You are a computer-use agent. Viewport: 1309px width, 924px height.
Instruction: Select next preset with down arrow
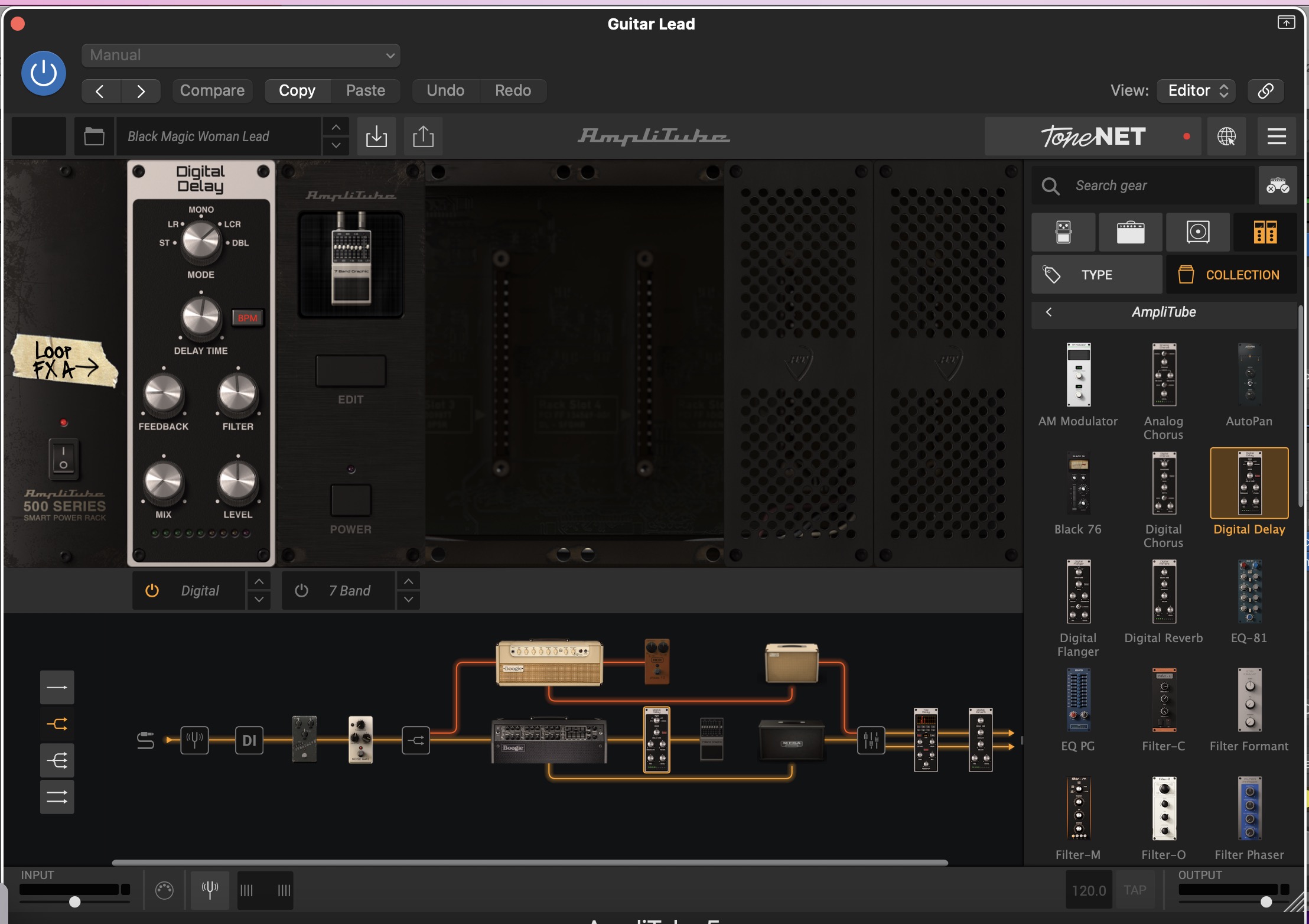(336, 145)
